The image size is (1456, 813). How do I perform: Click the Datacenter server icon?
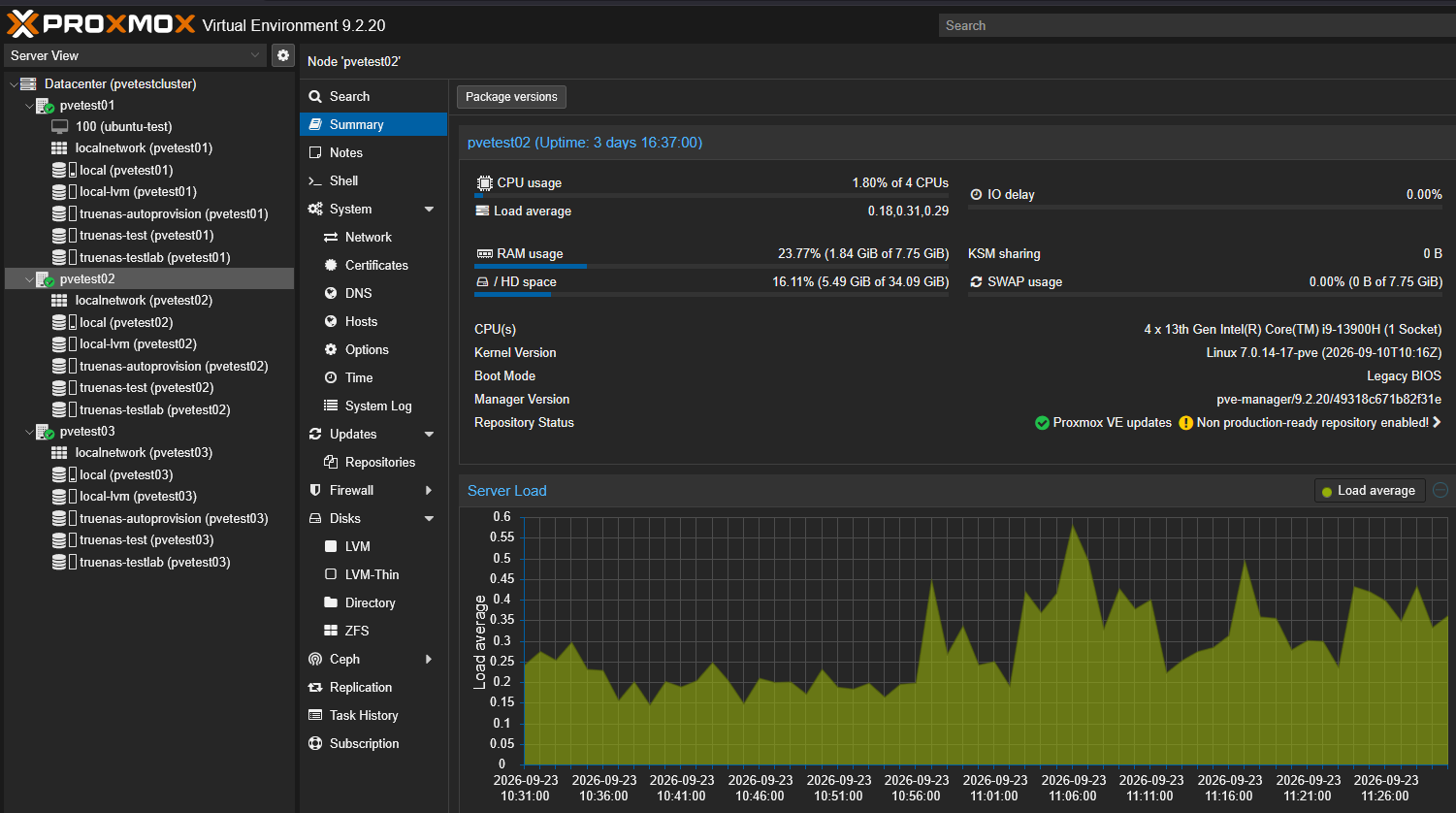pos(28,84)
